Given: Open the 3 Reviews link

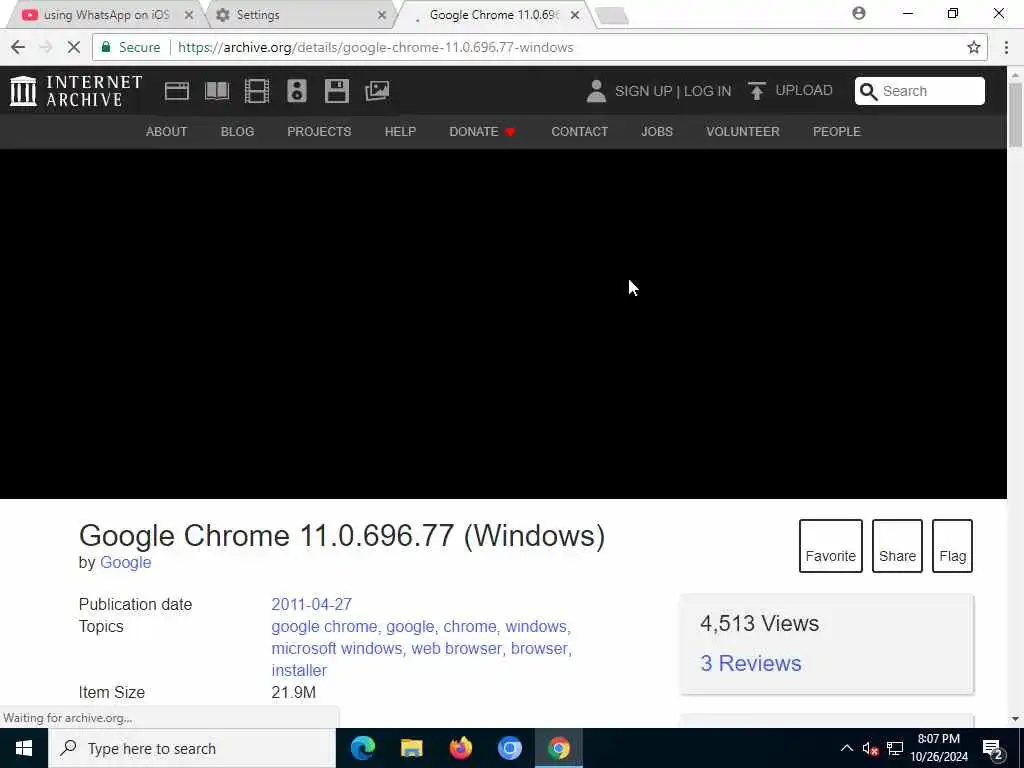Looking at the screenshot, I should point(750,664).
